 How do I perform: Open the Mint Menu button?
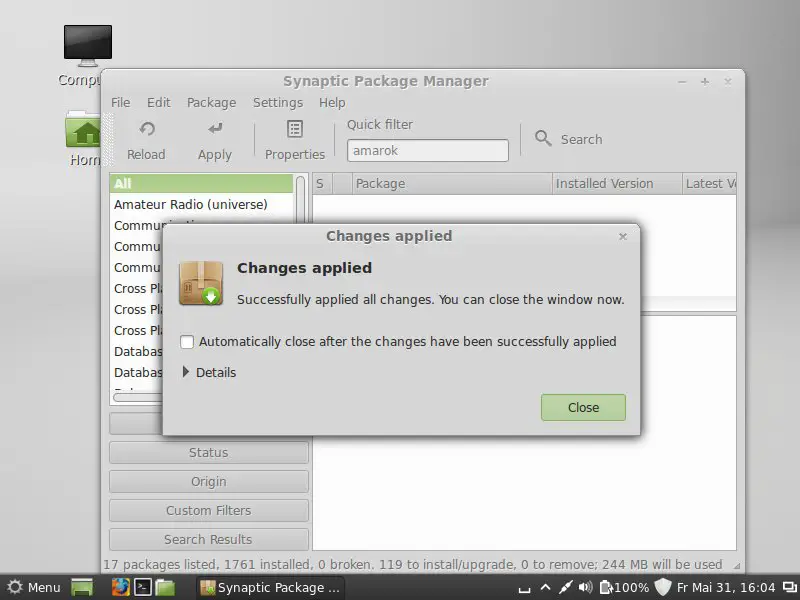pos(34,587)
